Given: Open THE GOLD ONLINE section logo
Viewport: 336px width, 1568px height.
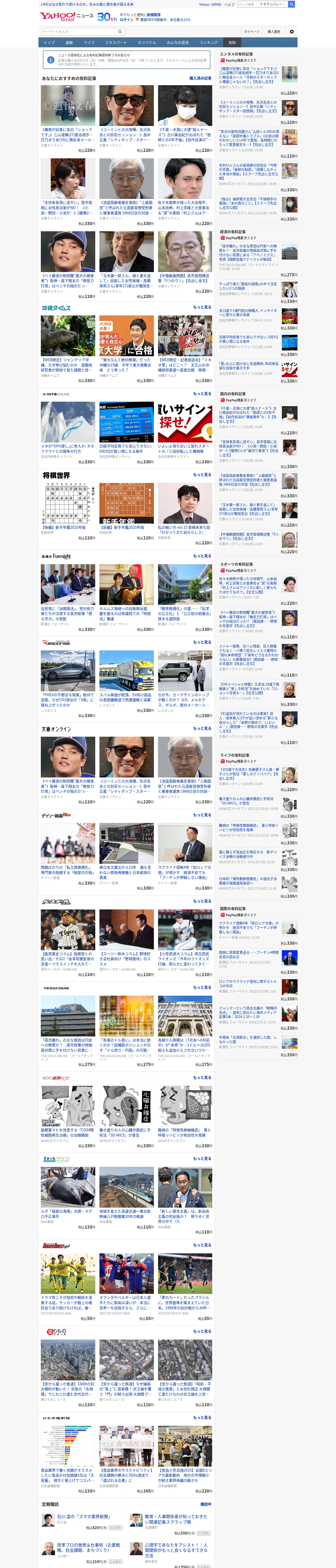Looking at the screenshot, I should [x=56, y=989].
